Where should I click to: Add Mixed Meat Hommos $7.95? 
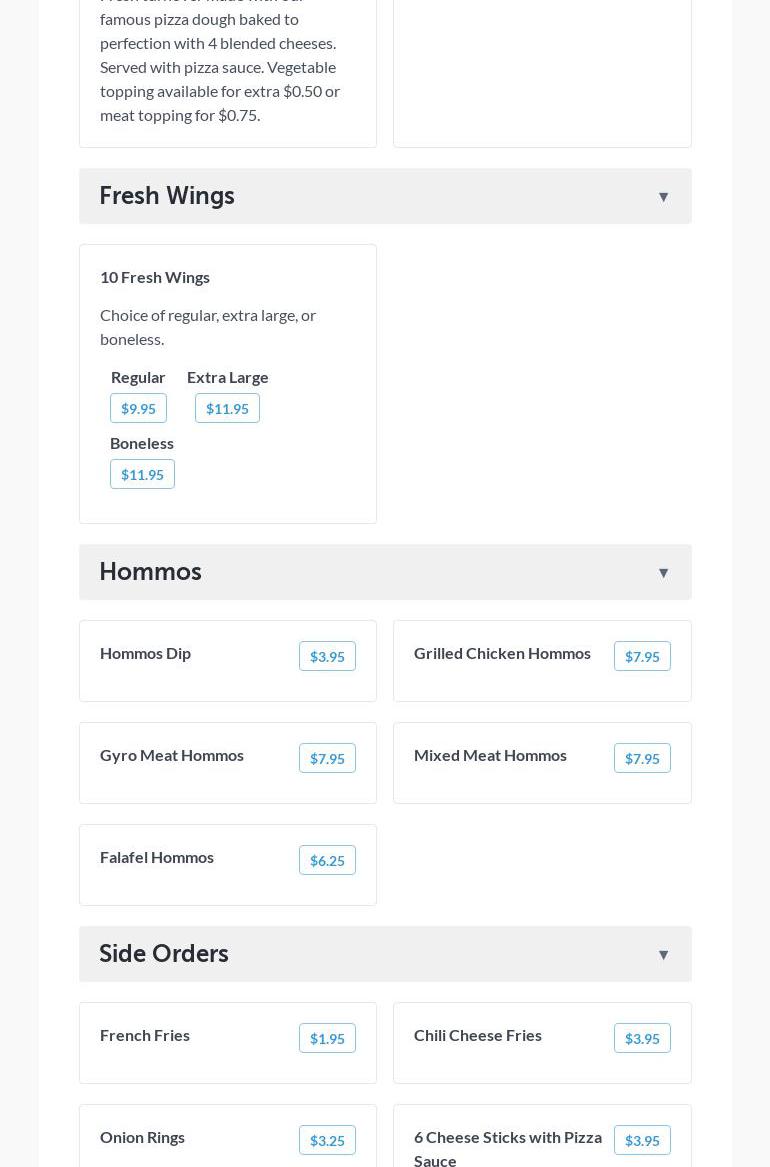tap(642, 758)
